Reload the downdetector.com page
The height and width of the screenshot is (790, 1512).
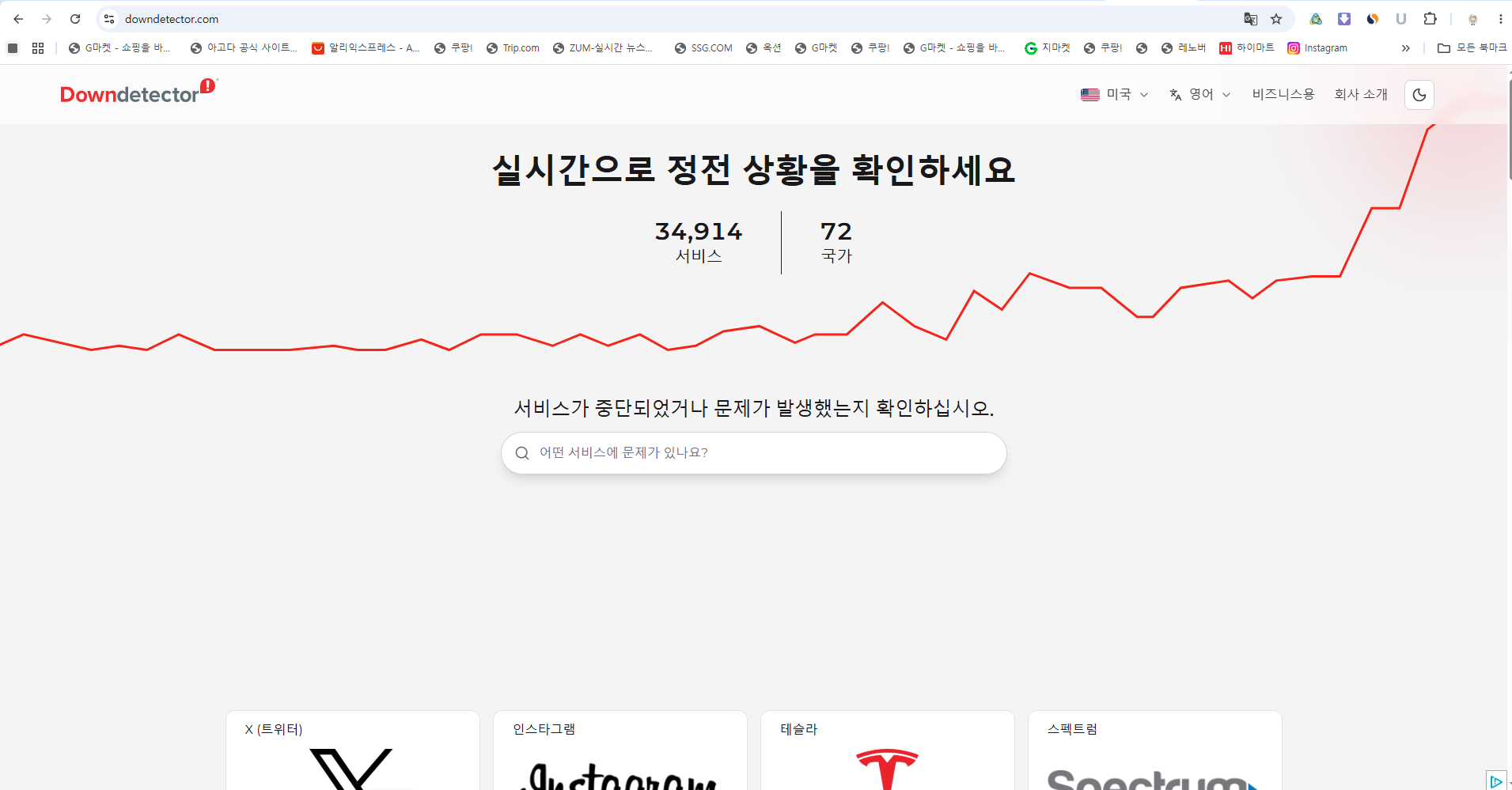tap(75, 19)
